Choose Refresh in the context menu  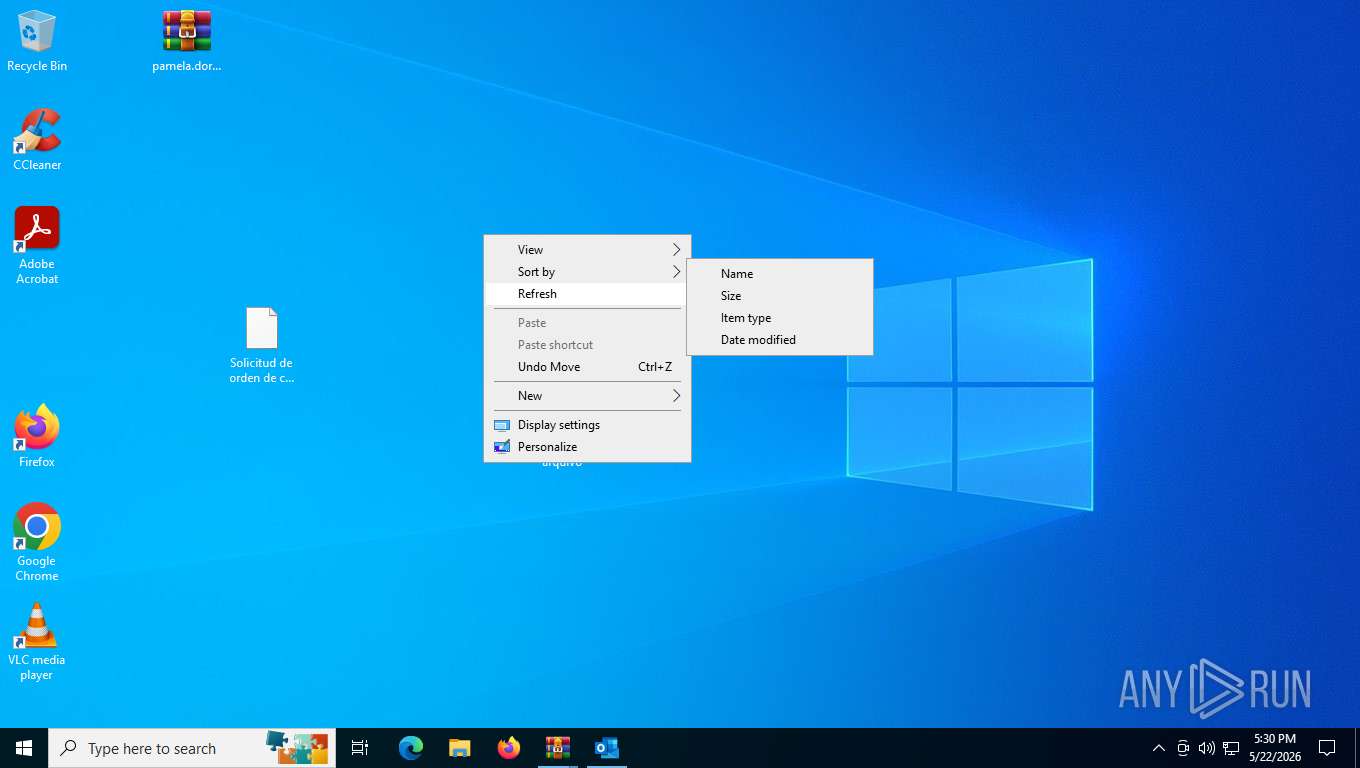pos(587,294)
